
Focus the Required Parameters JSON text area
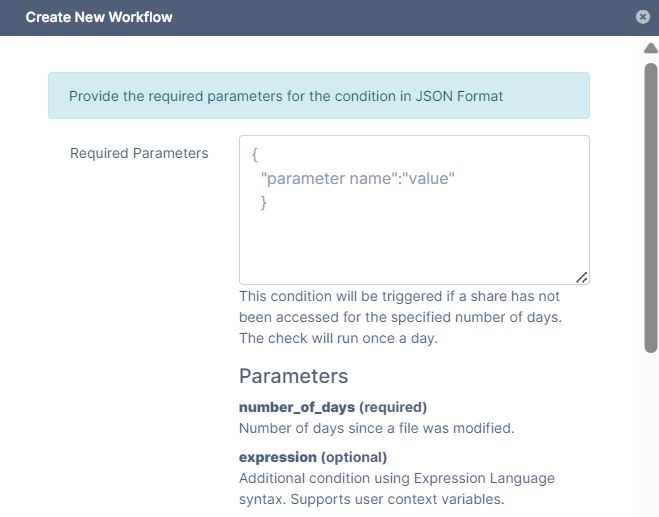[x=414, y=230]
